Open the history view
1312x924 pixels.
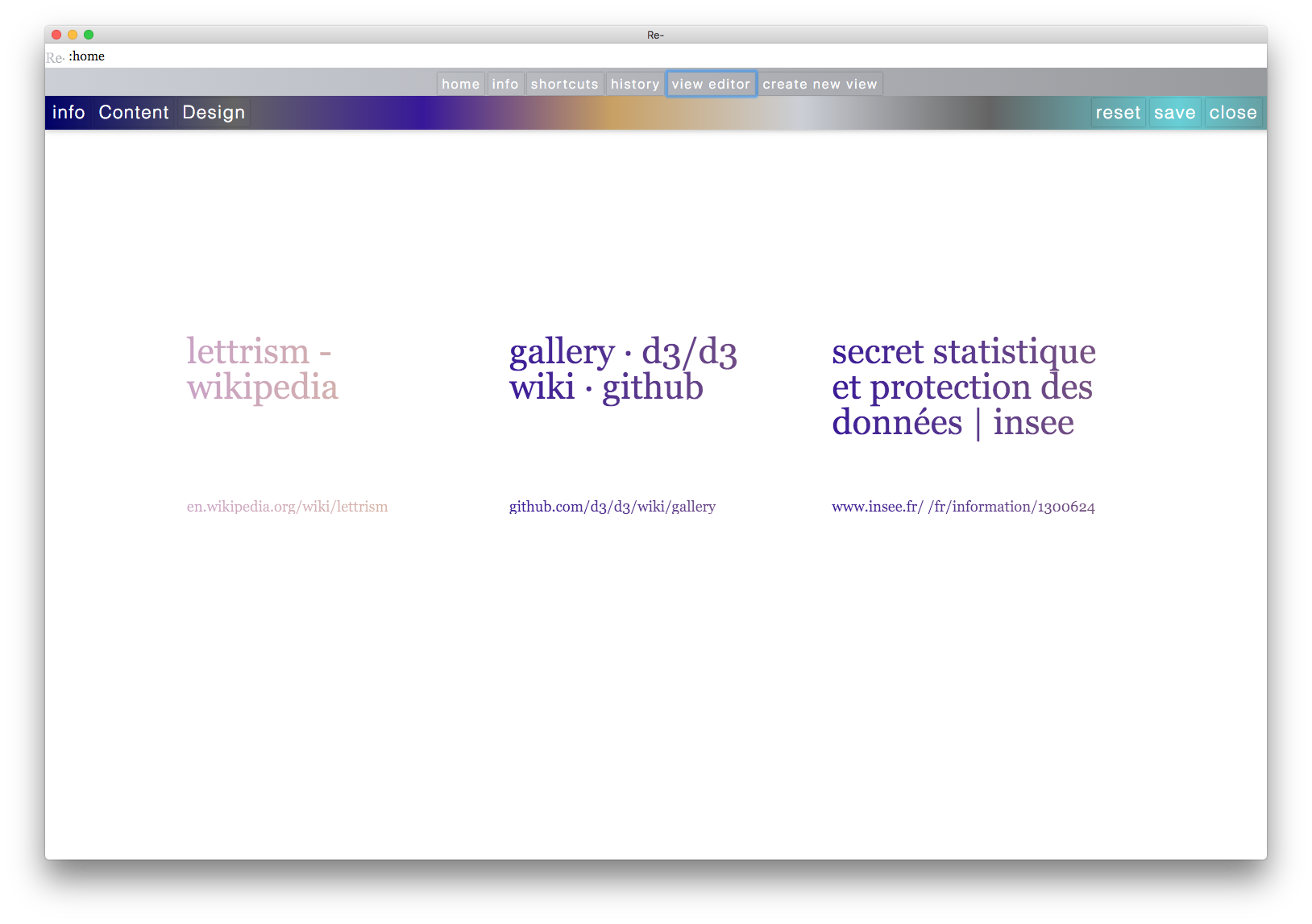coord(634,84)
